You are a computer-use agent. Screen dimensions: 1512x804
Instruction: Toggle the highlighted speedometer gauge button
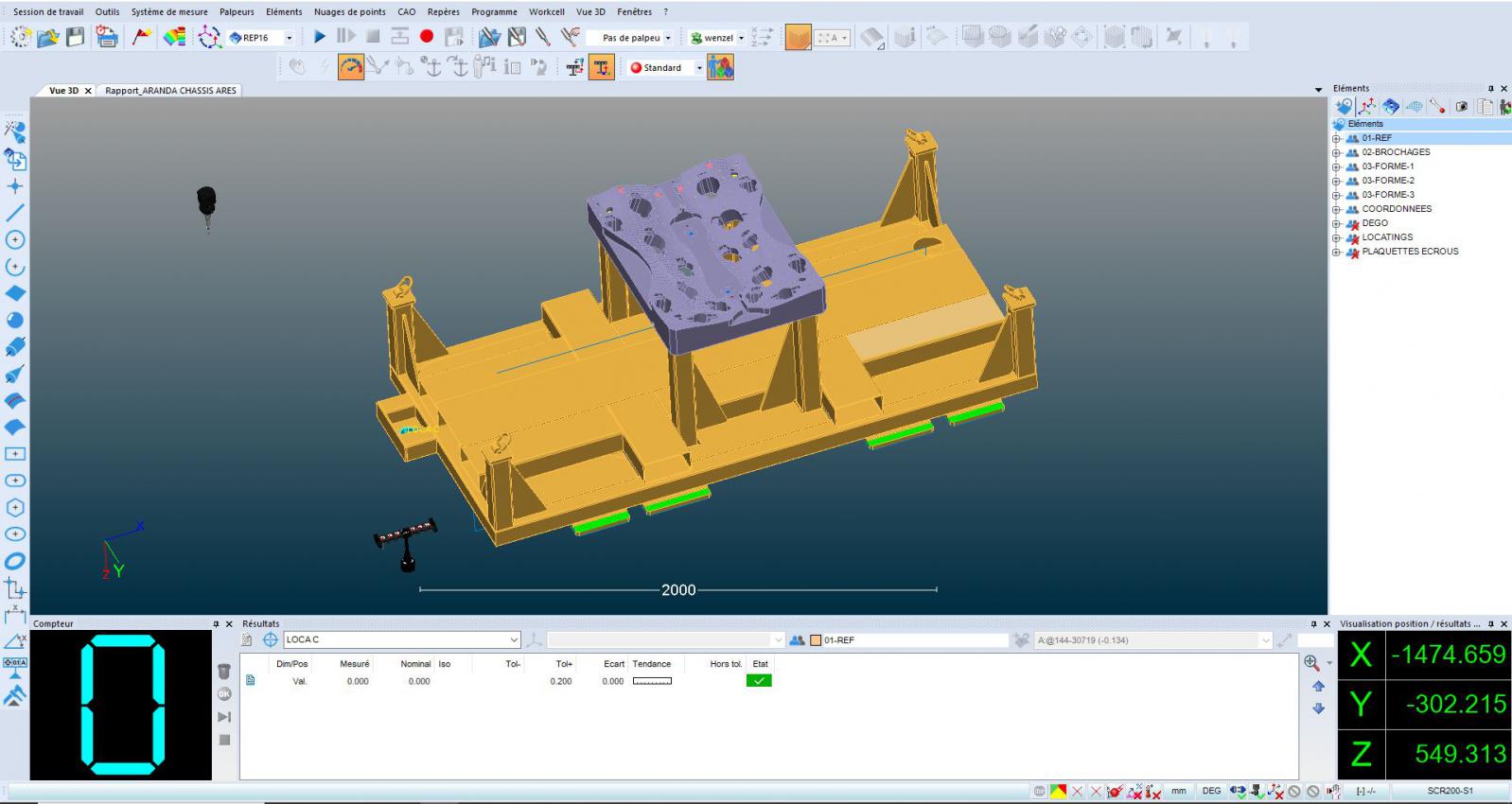[x=351, y=67]
